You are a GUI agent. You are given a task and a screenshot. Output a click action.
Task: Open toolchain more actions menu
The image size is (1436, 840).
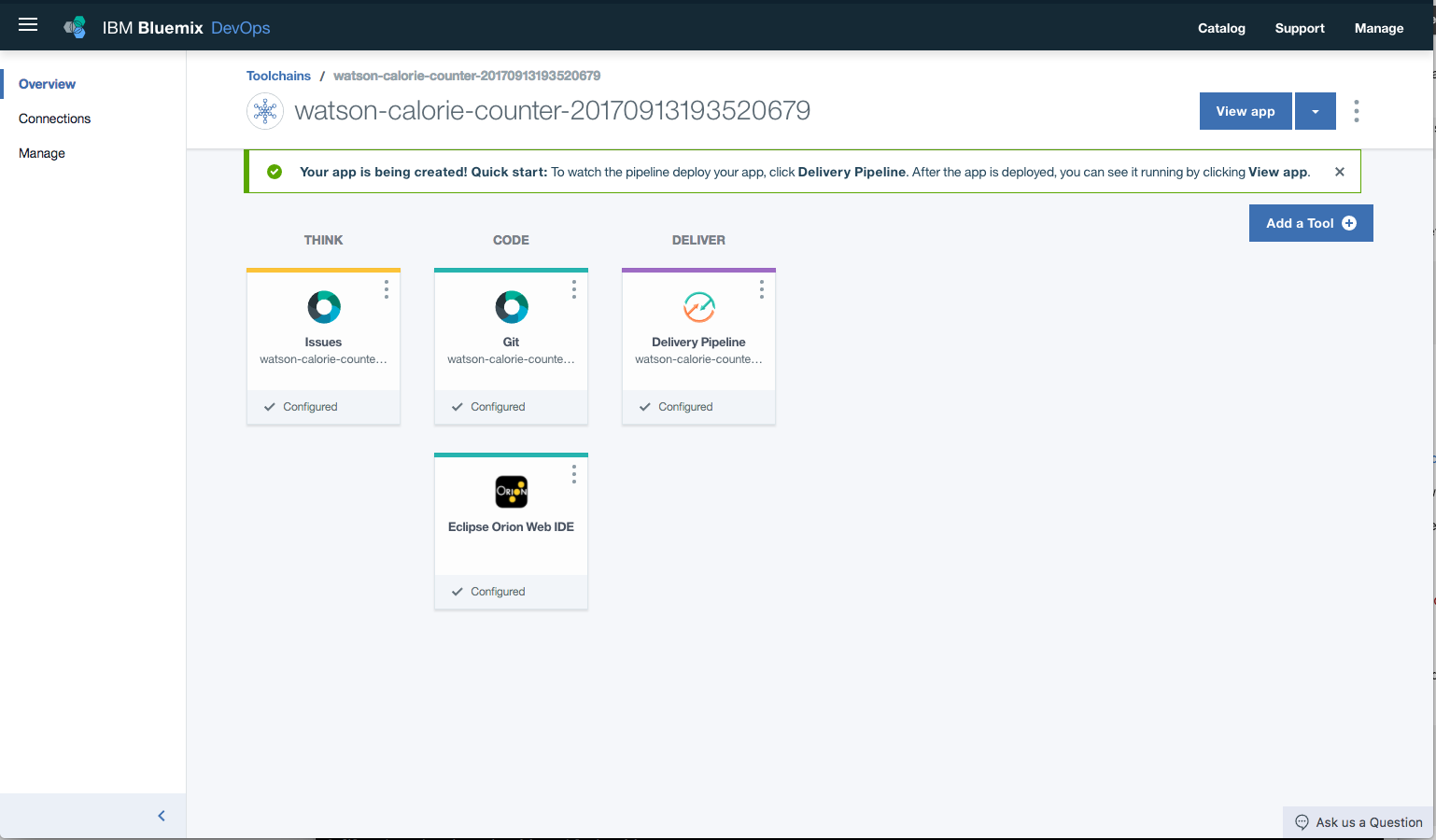click(x=1357, y=111)
